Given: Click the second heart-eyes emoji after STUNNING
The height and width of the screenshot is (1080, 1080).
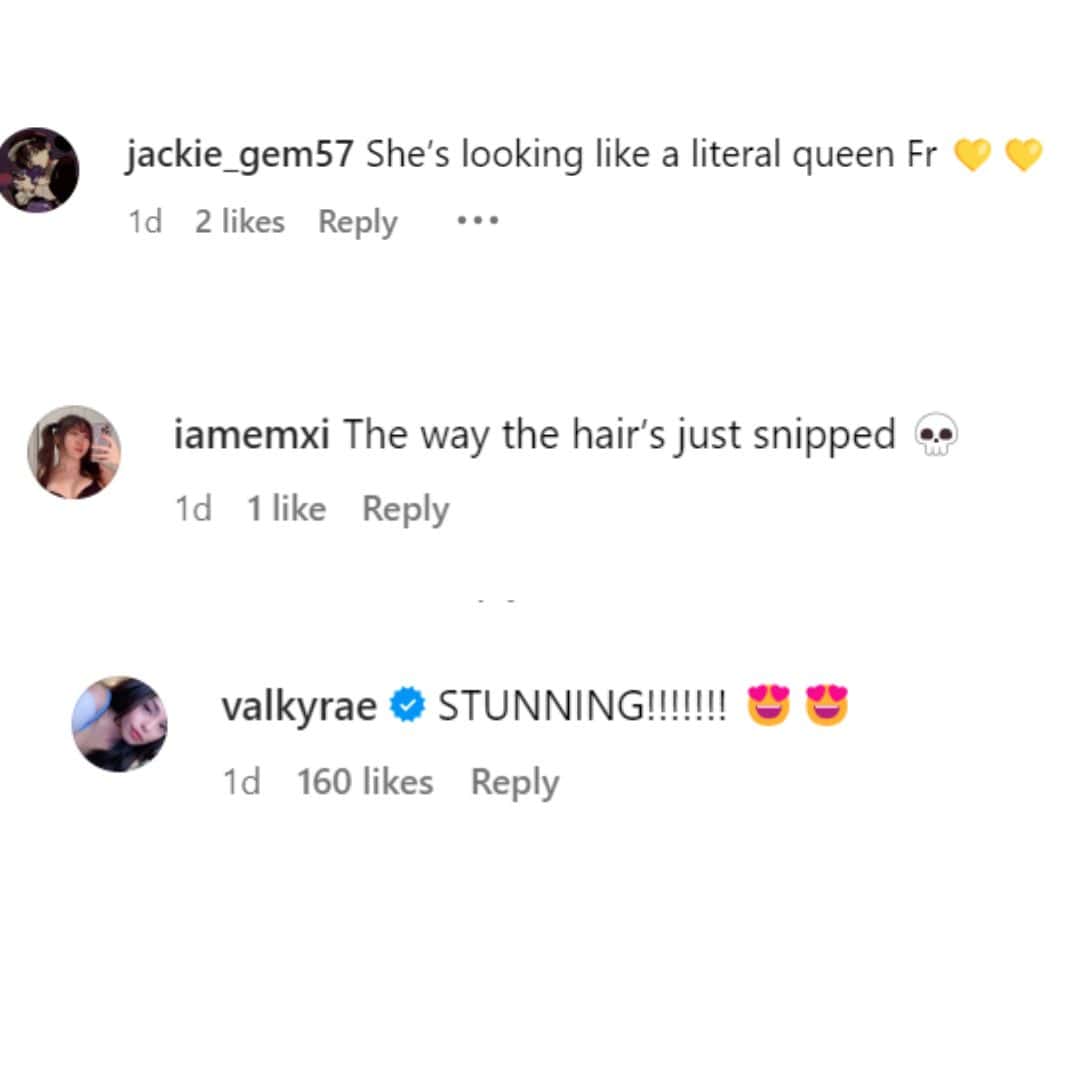Looking at the screenshot, I should tap(827, 705).
